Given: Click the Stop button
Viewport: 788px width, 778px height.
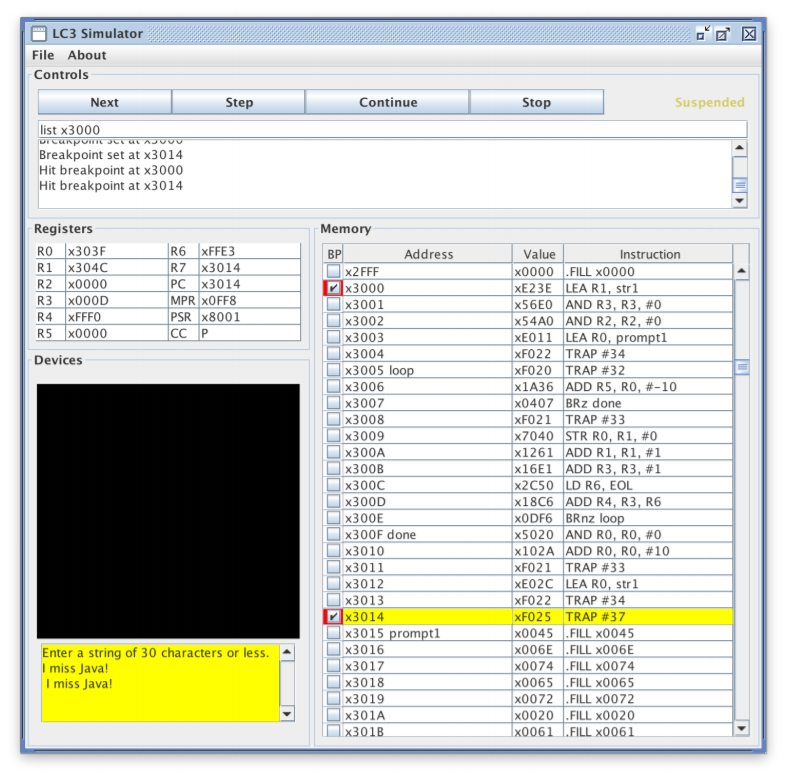Looking at the screenshot, I should tap(536, 102).
